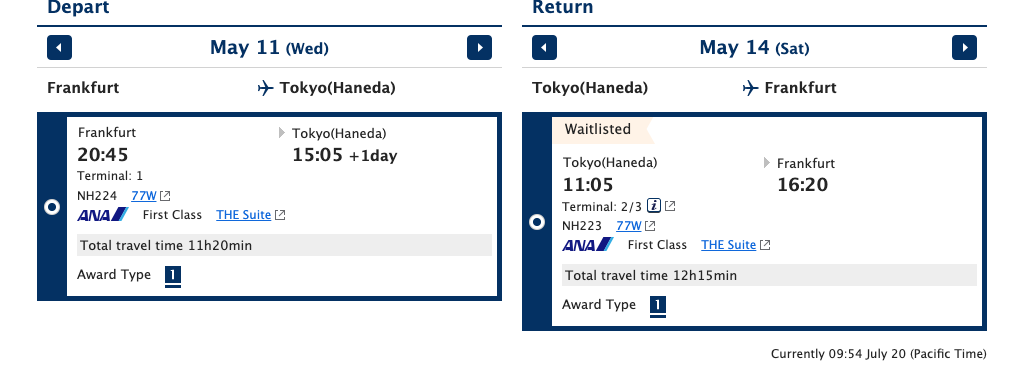Select the NH224 Frankfurt departure flight radio
Viewport: 1014px width, 377px height.
(52, 207)
